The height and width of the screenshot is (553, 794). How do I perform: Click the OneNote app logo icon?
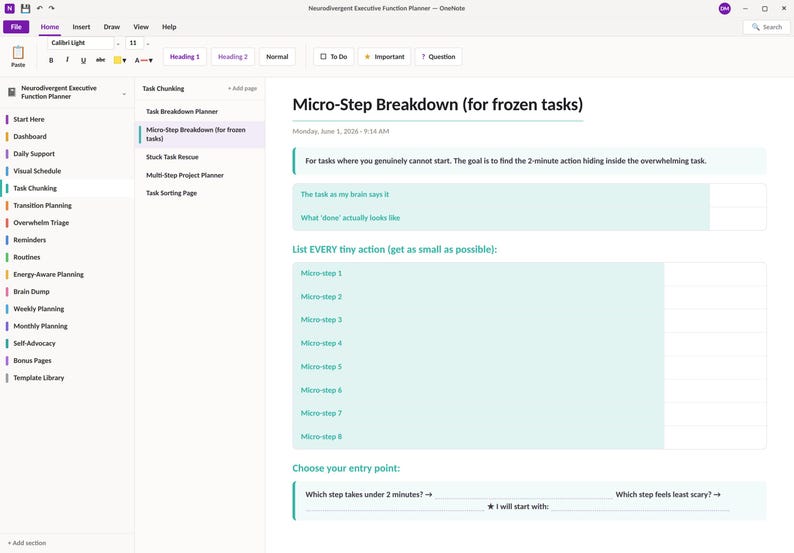[10, 8]
